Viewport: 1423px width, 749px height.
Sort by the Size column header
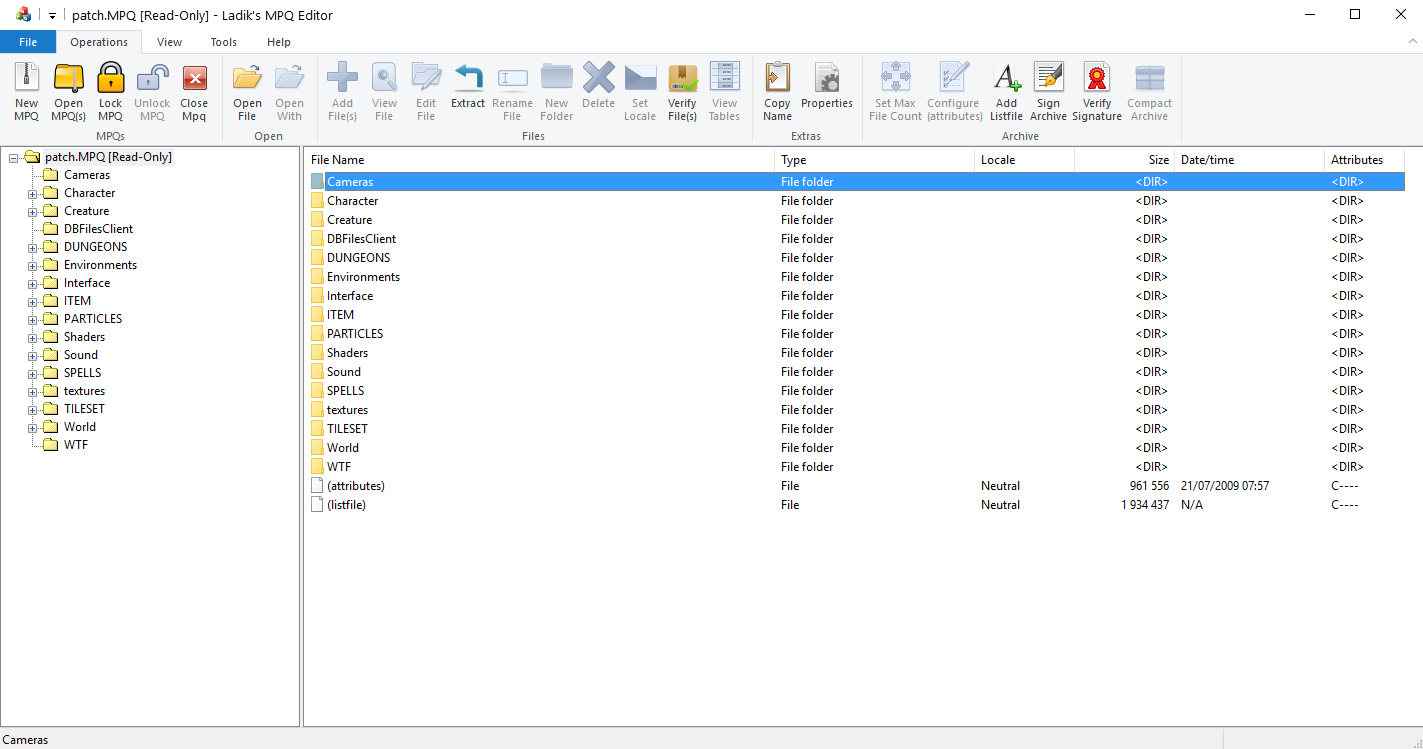coord(1125,160)
